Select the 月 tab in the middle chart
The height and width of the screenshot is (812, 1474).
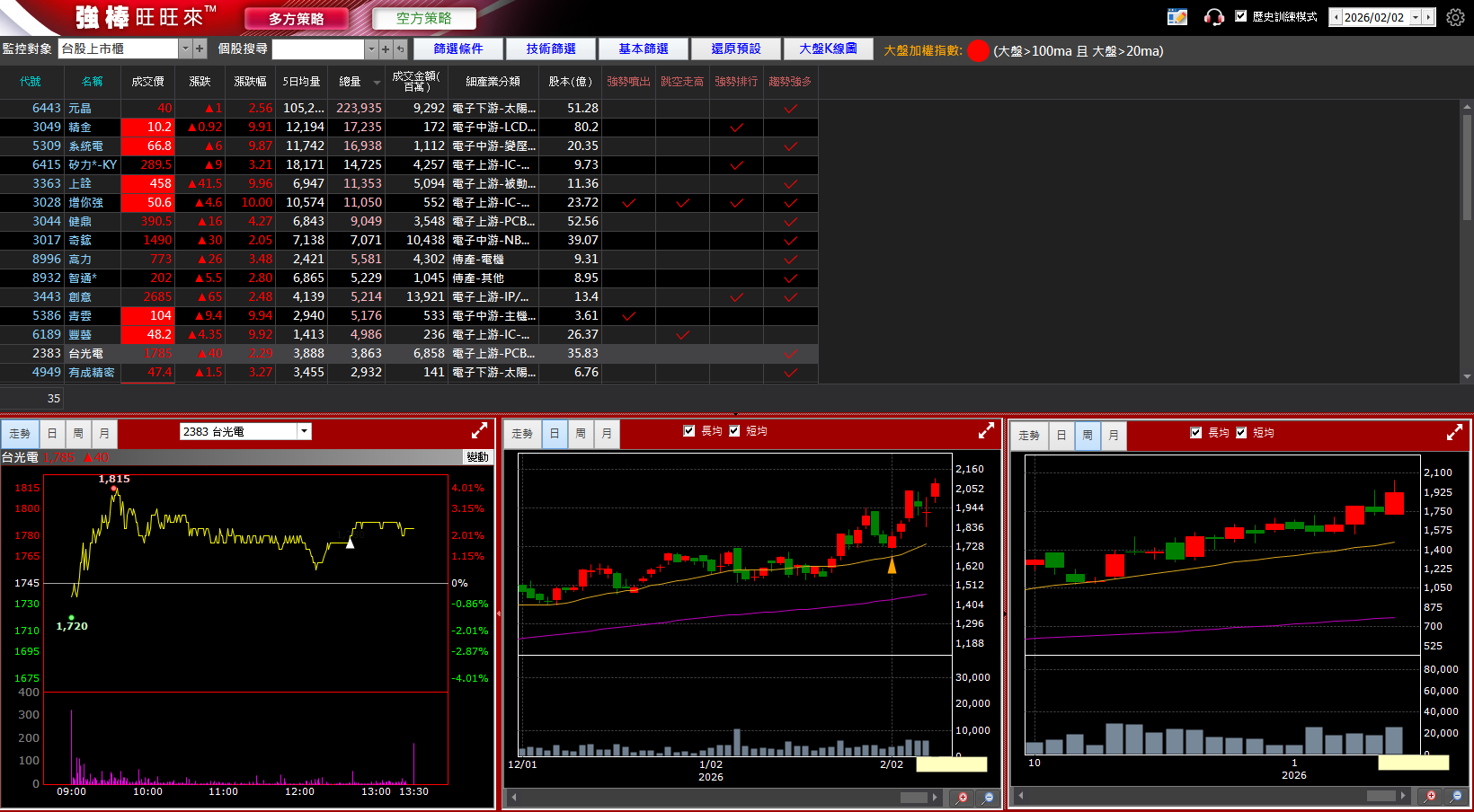[607, 434]
